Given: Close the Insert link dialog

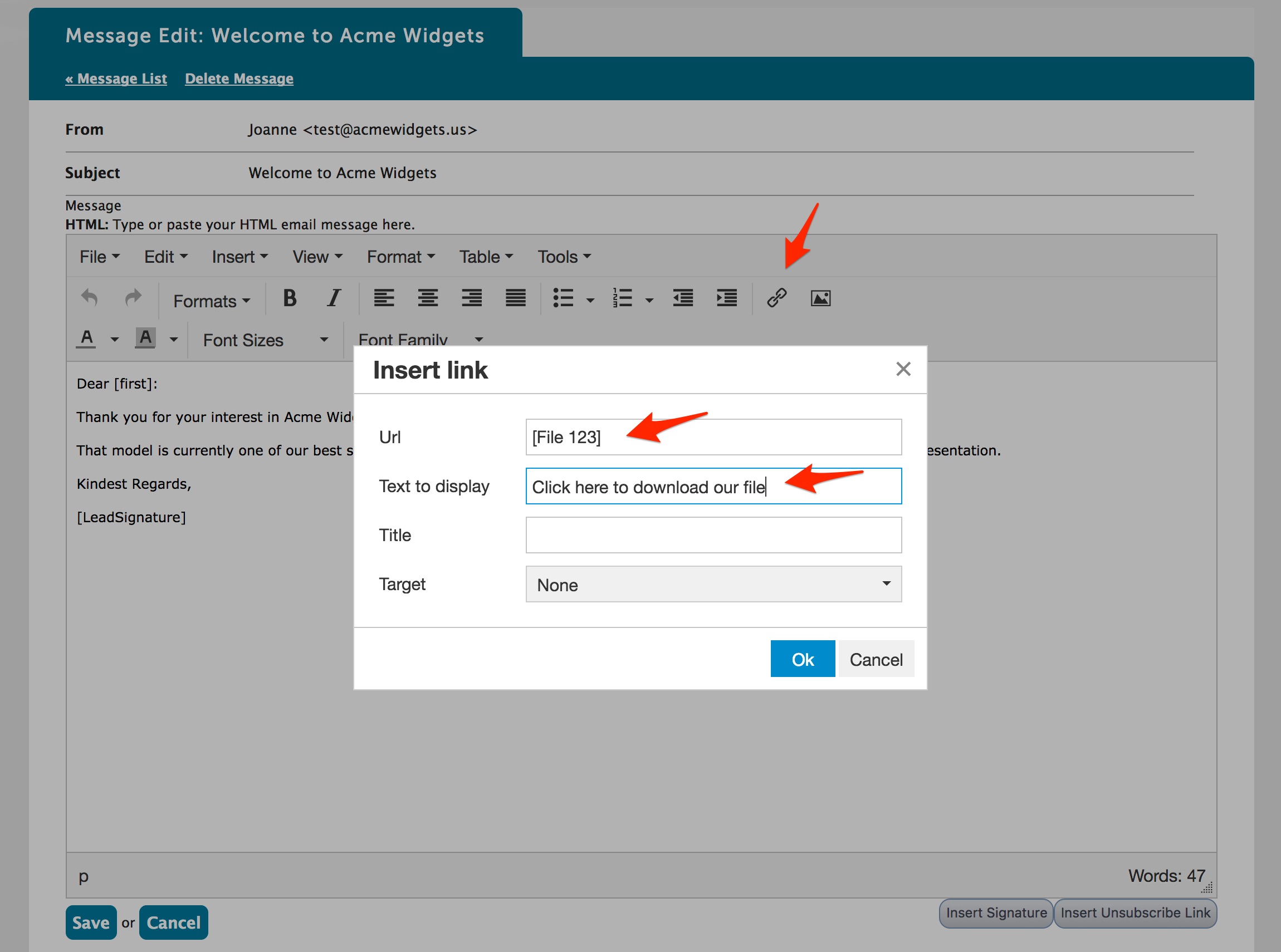Looking at the screenshot, I should click(903, 369).
